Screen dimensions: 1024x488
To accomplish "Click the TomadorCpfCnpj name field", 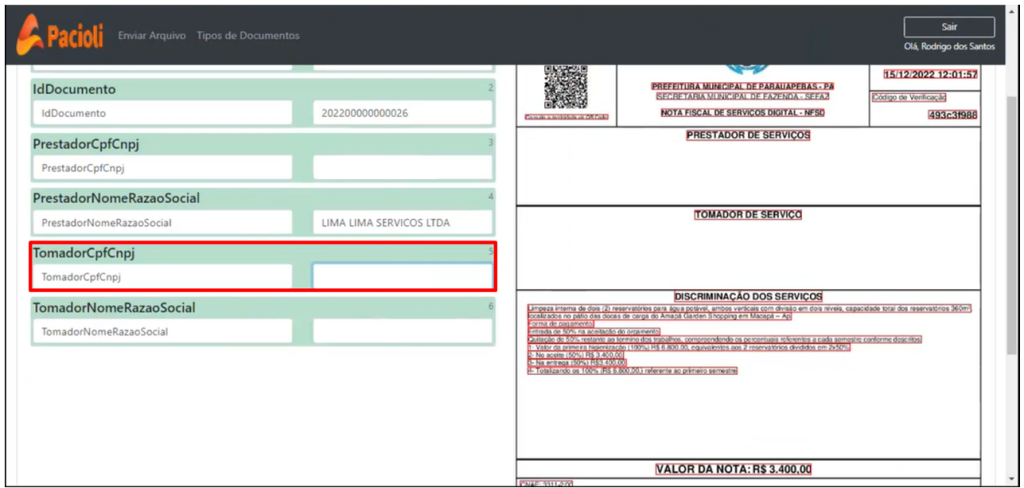I will (162, 276).
